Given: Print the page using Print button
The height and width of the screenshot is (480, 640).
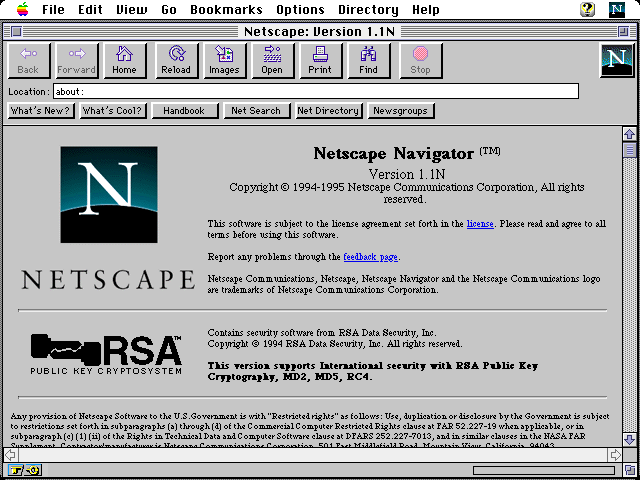Looking at the screenshot, I should [320, 61].
